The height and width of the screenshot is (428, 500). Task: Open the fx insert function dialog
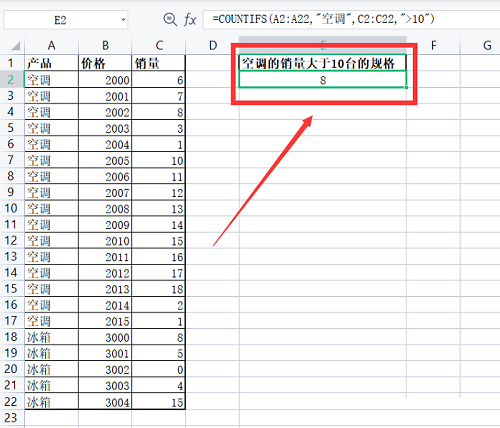190,20
